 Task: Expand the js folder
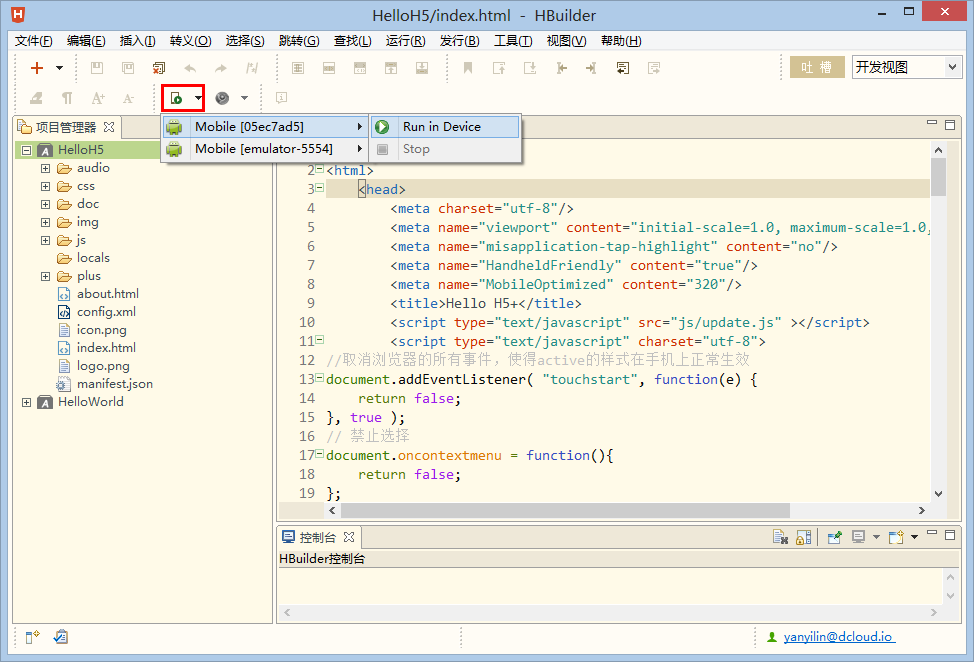click(x=45, y=240)
